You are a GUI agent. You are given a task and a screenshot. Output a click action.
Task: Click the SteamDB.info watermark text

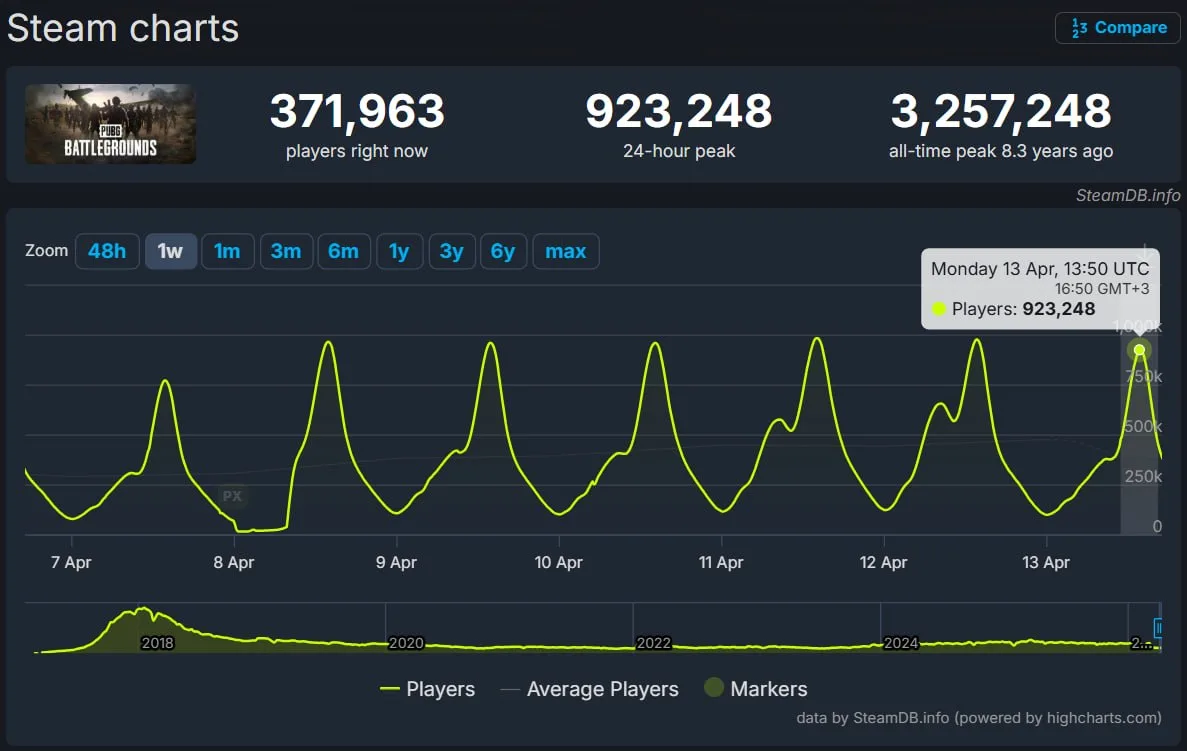(x=1128, y=195)
